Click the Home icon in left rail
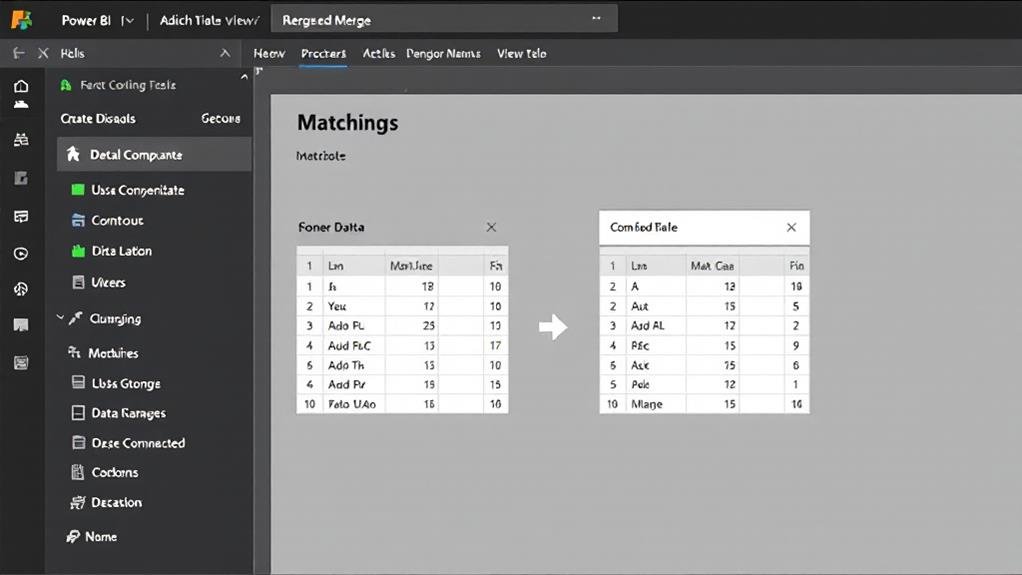The width and height of the screenshot is (1022, 575). tap(21, 87)
